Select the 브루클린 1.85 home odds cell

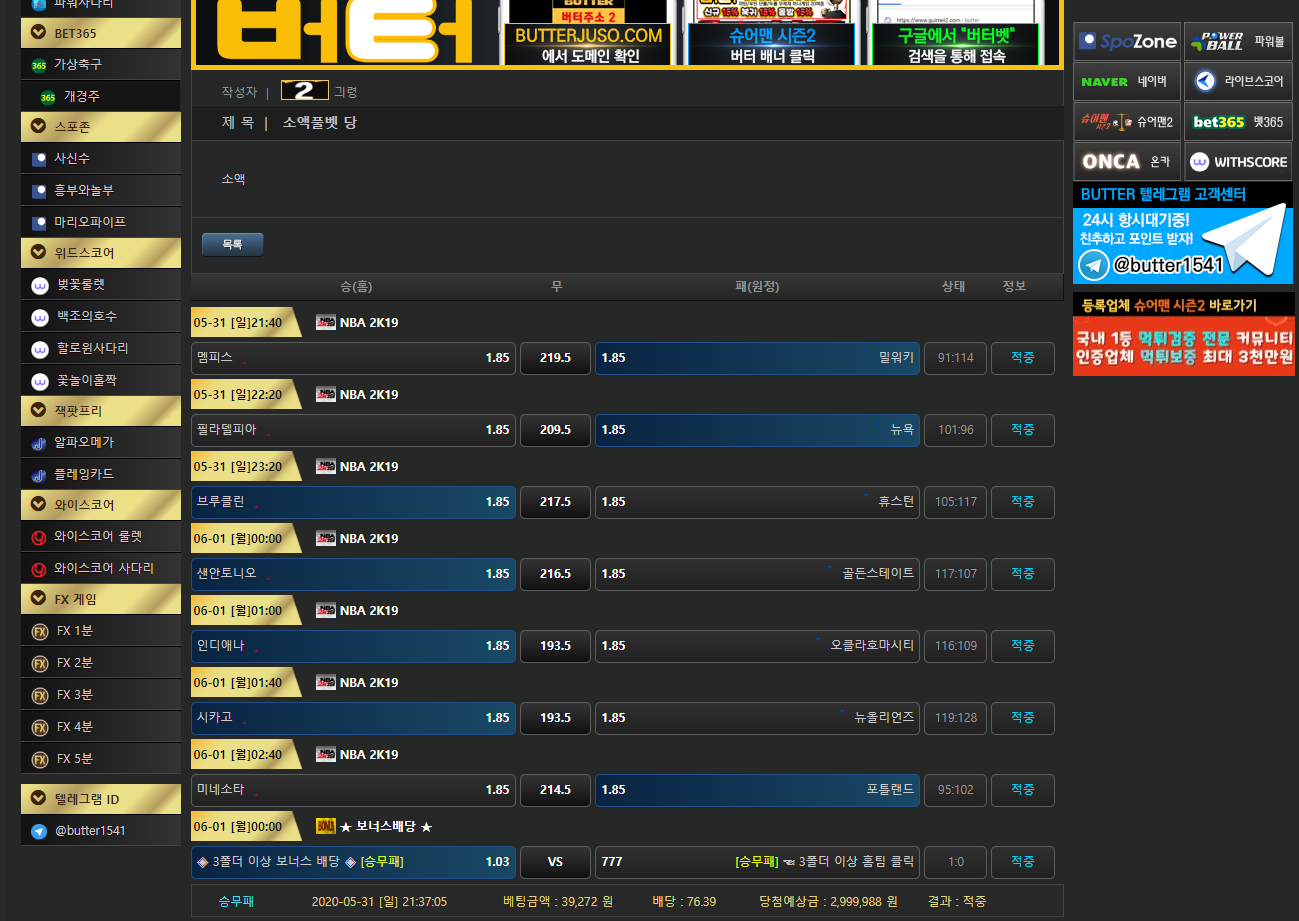pos(354,502)
